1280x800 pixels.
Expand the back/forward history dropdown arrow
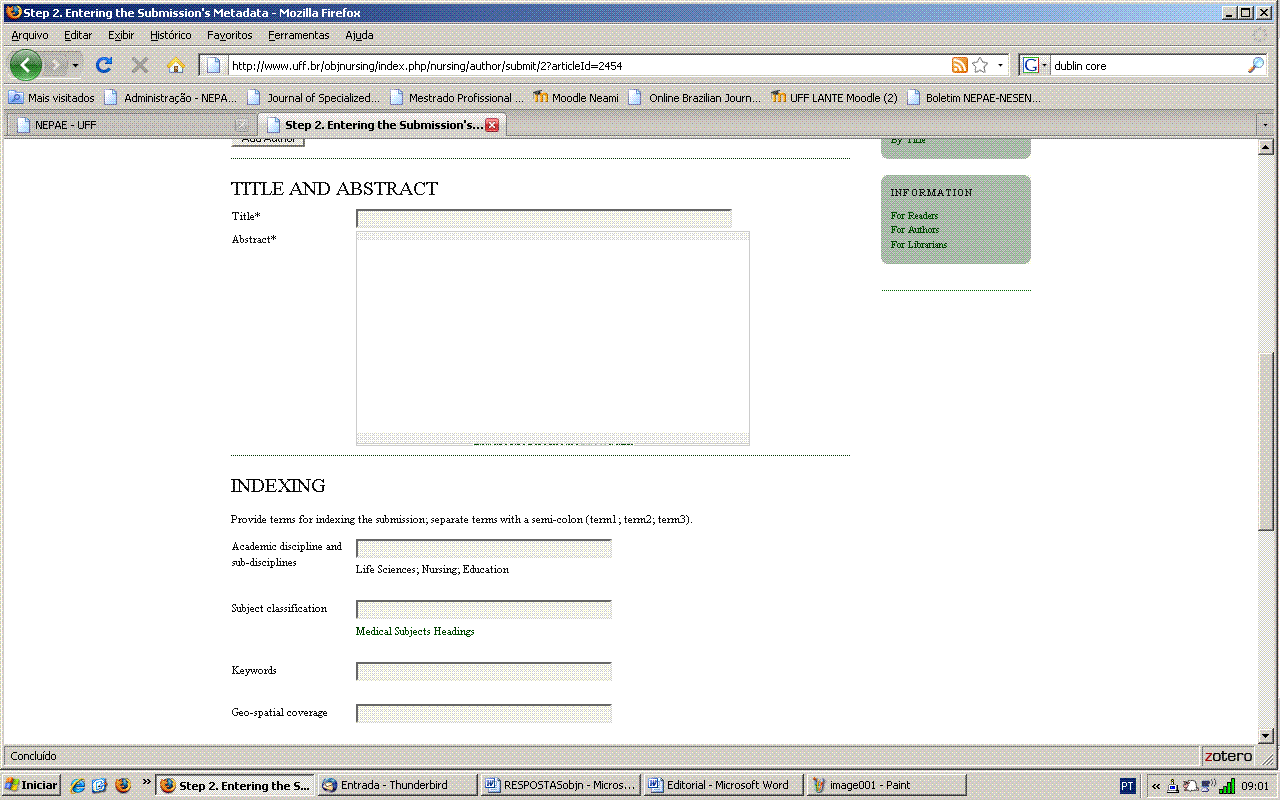click(75, 65)
